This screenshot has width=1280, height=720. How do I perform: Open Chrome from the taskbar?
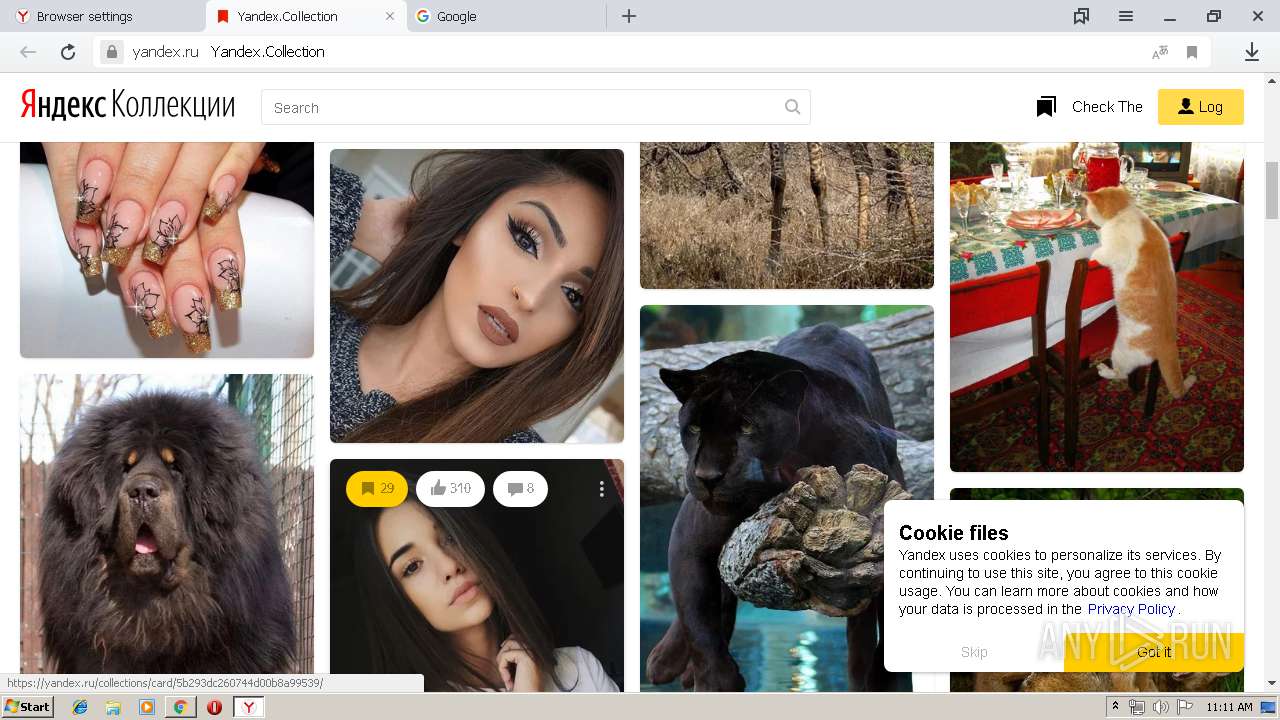click(x=180, y=707)
